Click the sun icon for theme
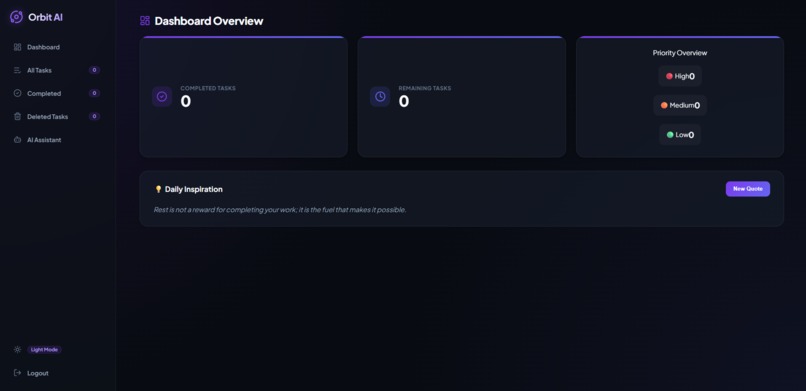The height and width of the screenshot is (391, 806). pos(17,350)
